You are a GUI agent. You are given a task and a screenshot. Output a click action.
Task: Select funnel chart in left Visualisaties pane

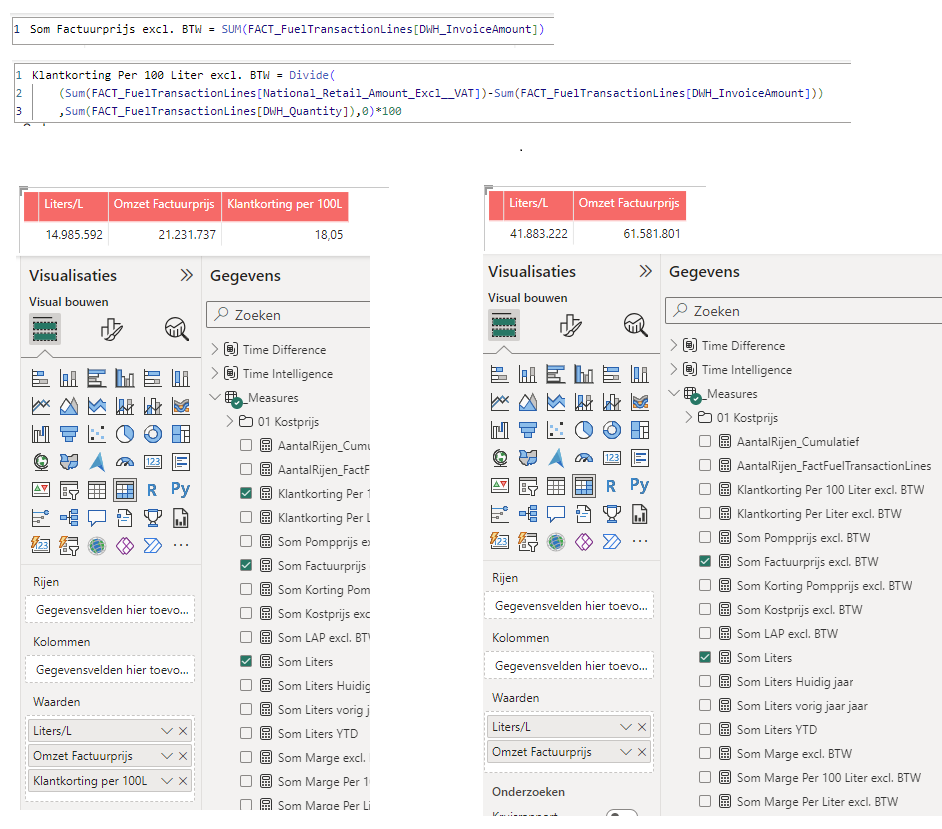[68, 434]
